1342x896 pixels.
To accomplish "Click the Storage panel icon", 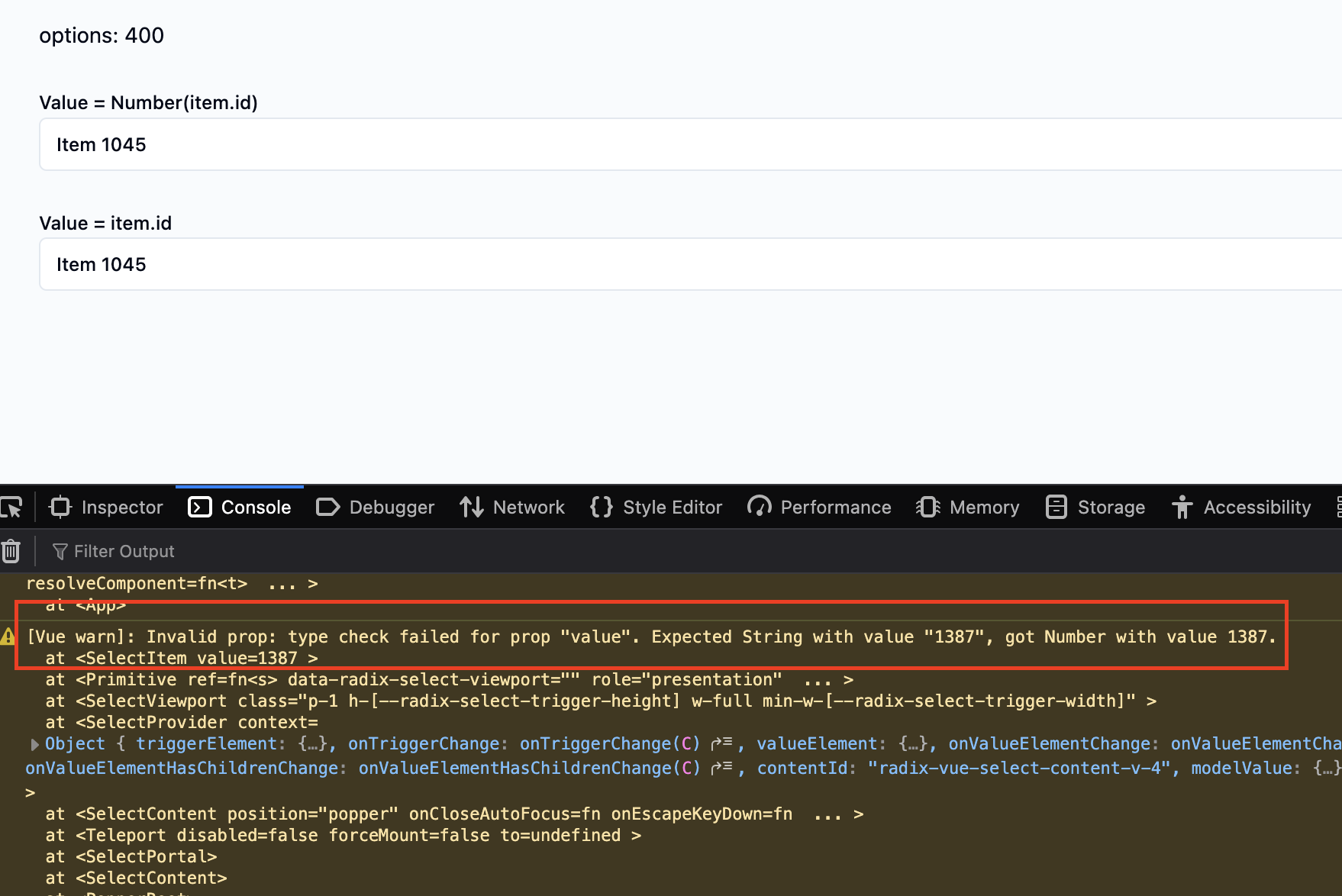I will point(1056,508).
